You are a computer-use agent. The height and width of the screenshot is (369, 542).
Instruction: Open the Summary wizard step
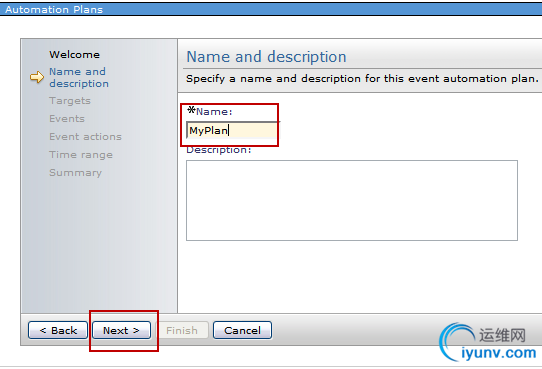(75, 172)
